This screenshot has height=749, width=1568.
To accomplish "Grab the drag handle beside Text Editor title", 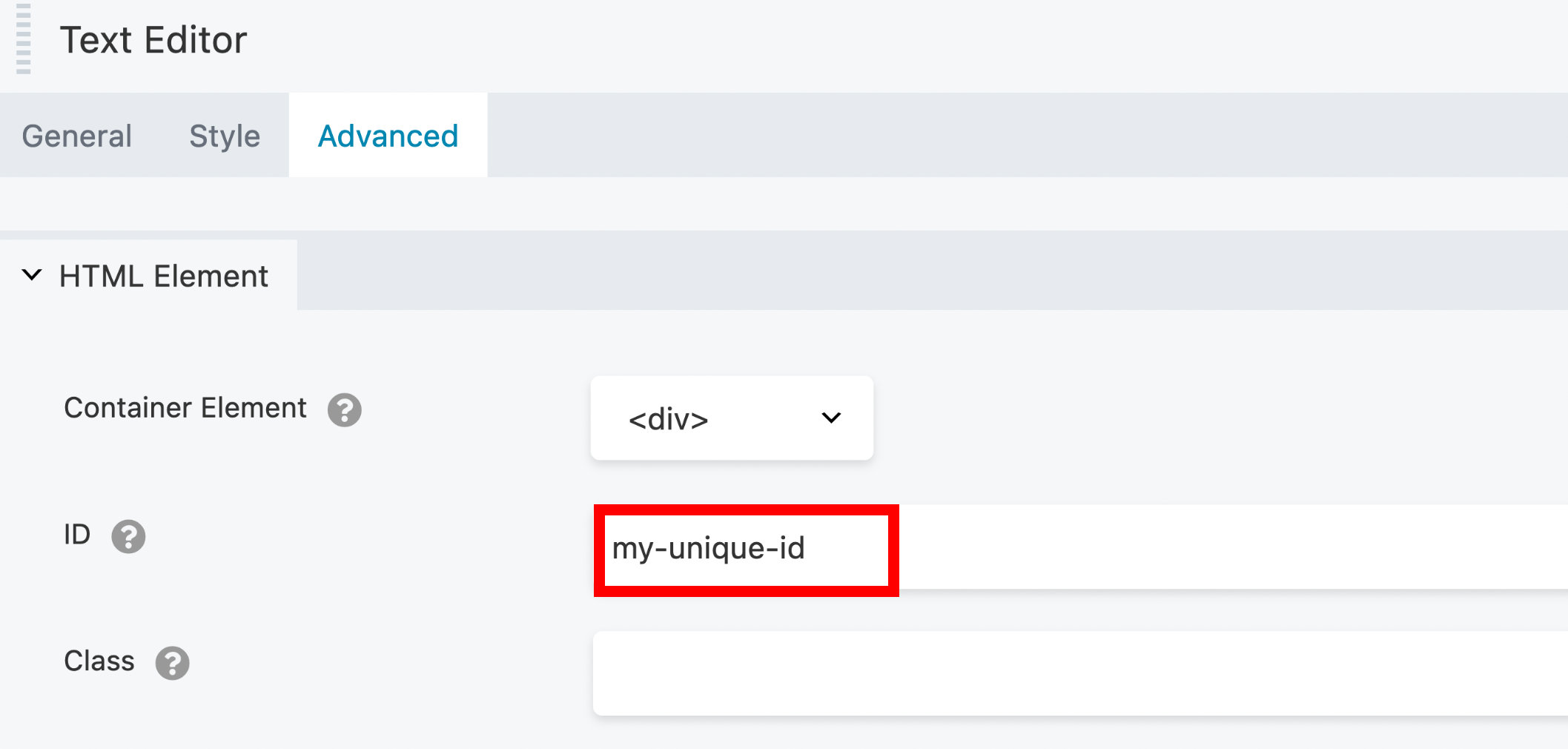I will pyautogui.click(x=24, y=39).
